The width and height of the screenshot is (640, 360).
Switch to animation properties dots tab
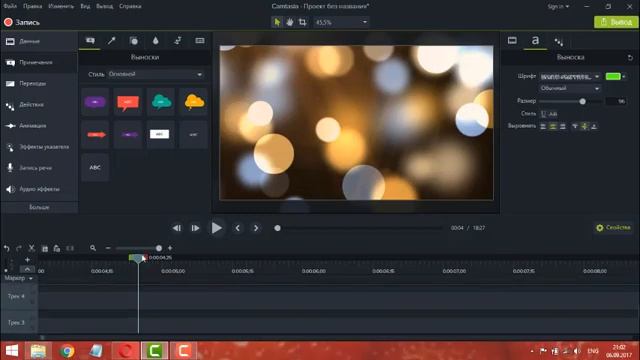559,41
